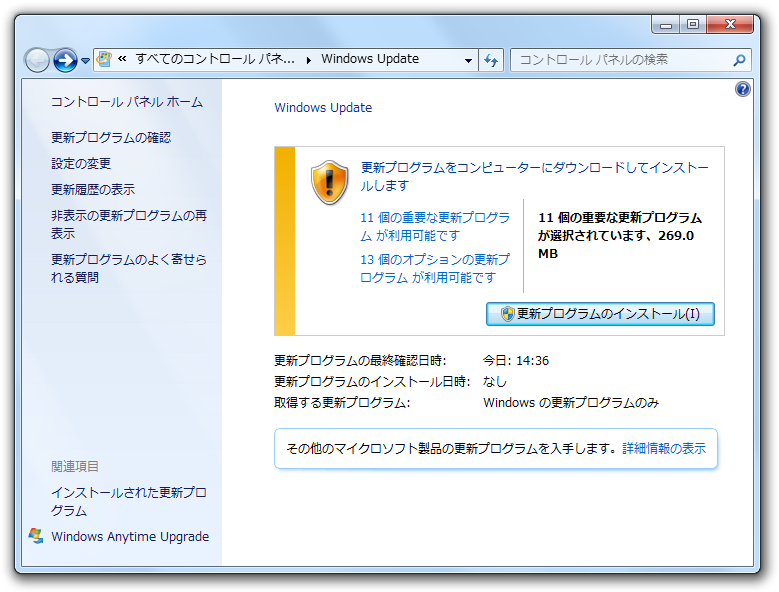
Task: Open help with the blue question mark icon
Action: tap(742, 89)
